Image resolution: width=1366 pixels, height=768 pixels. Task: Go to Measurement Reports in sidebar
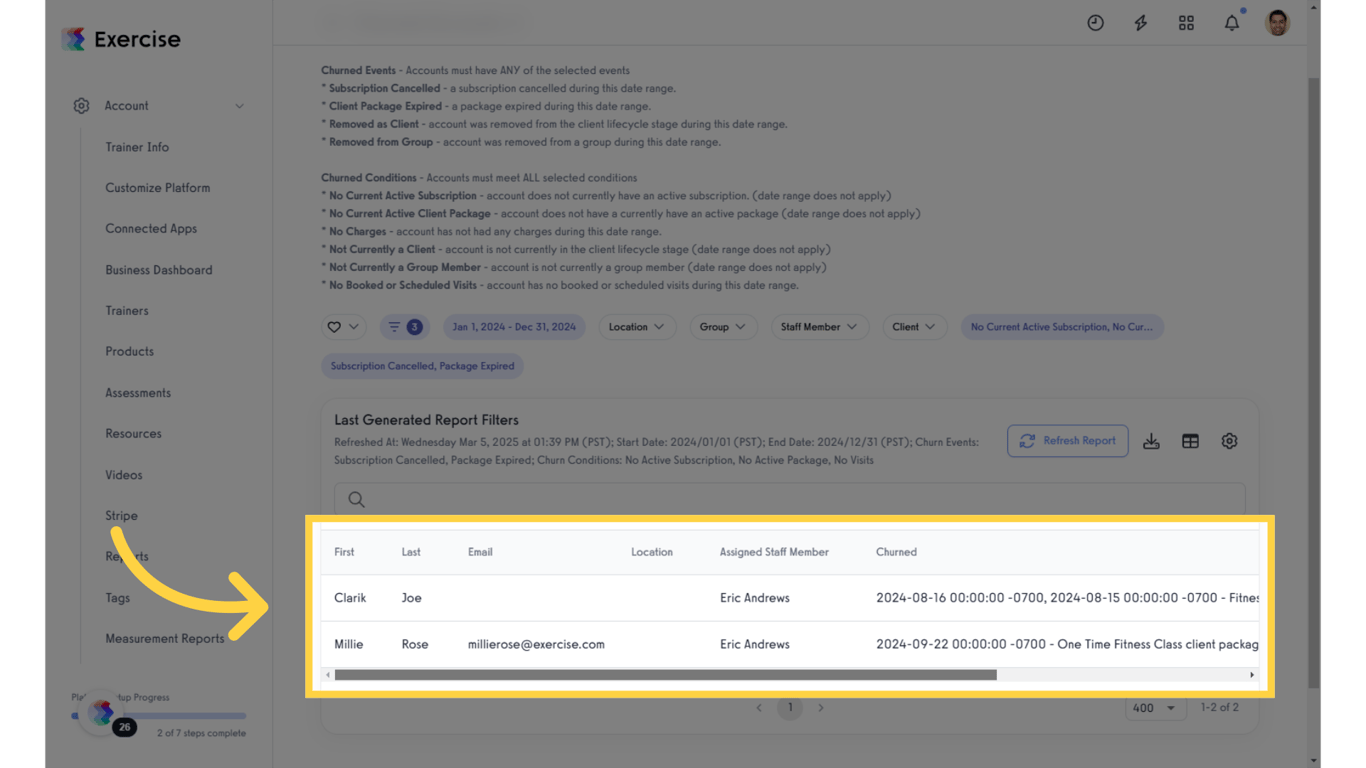coord(165,638)
